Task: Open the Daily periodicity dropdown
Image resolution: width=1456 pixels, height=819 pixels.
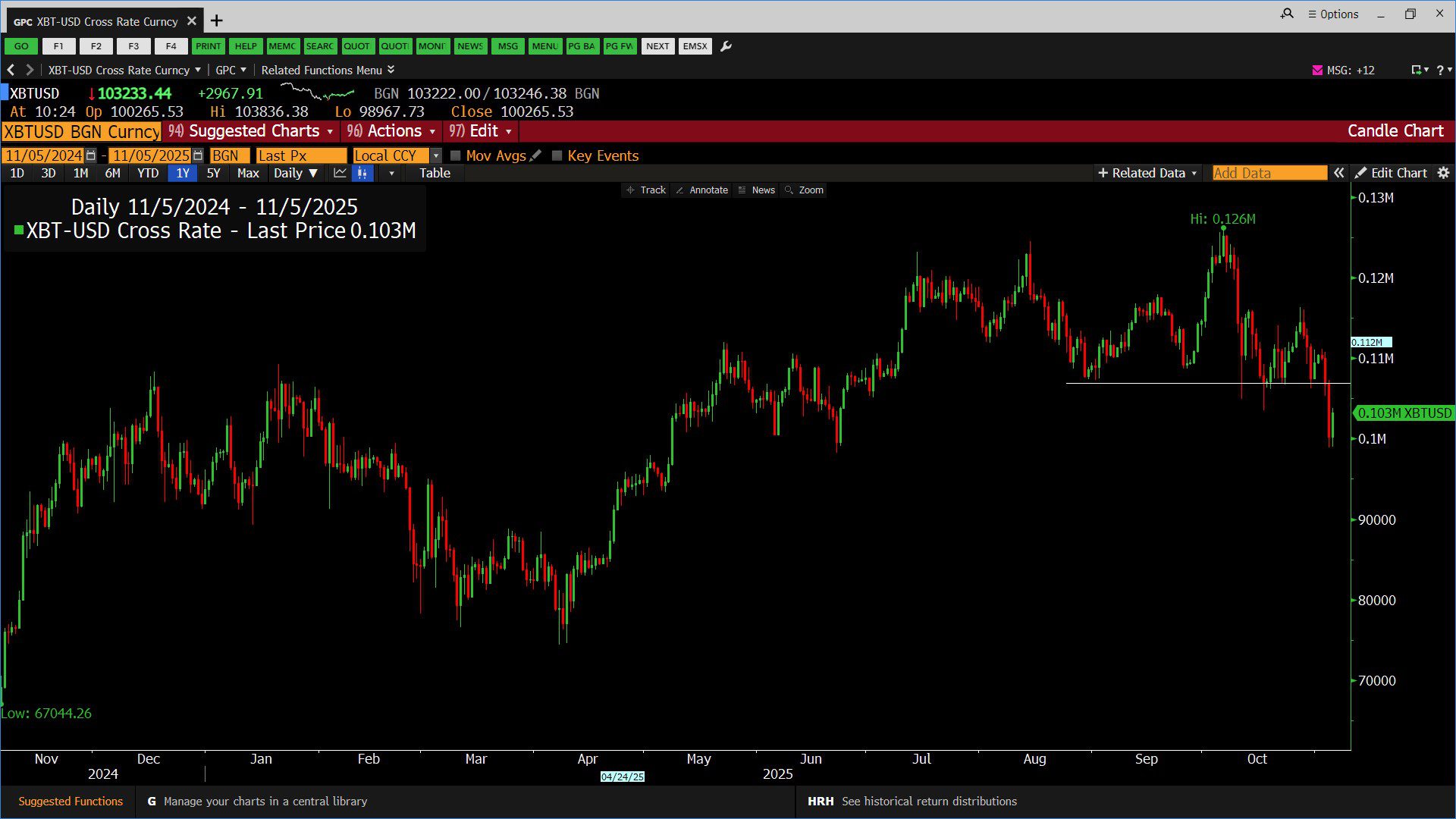Action: click(x=296, y=173)
